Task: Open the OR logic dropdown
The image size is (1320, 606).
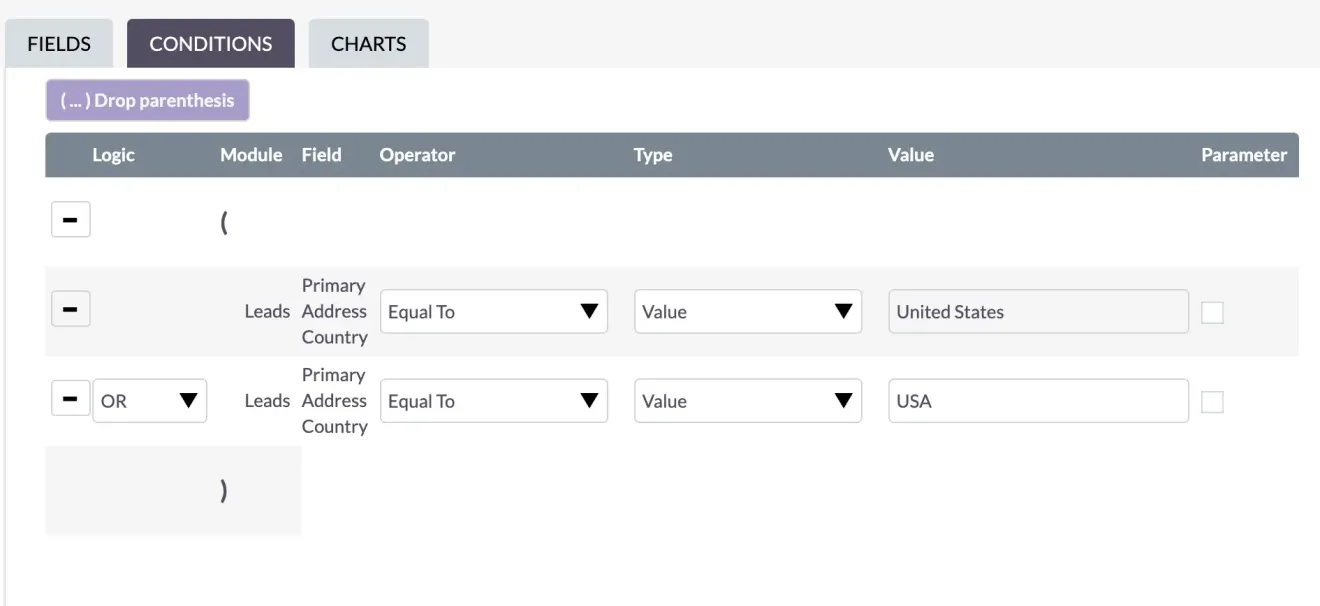Action: click(150, 399)
